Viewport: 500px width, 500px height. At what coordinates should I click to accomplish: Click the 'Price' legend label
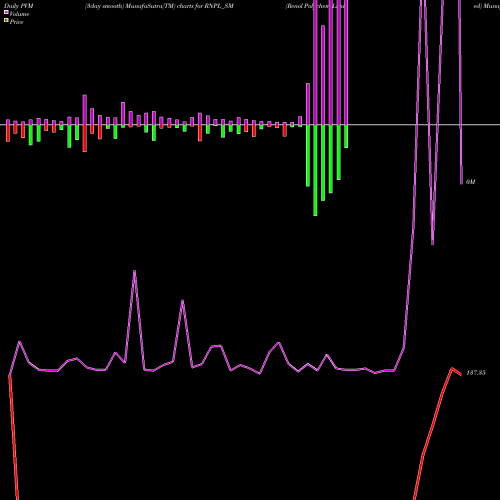[x=16, y=22]
